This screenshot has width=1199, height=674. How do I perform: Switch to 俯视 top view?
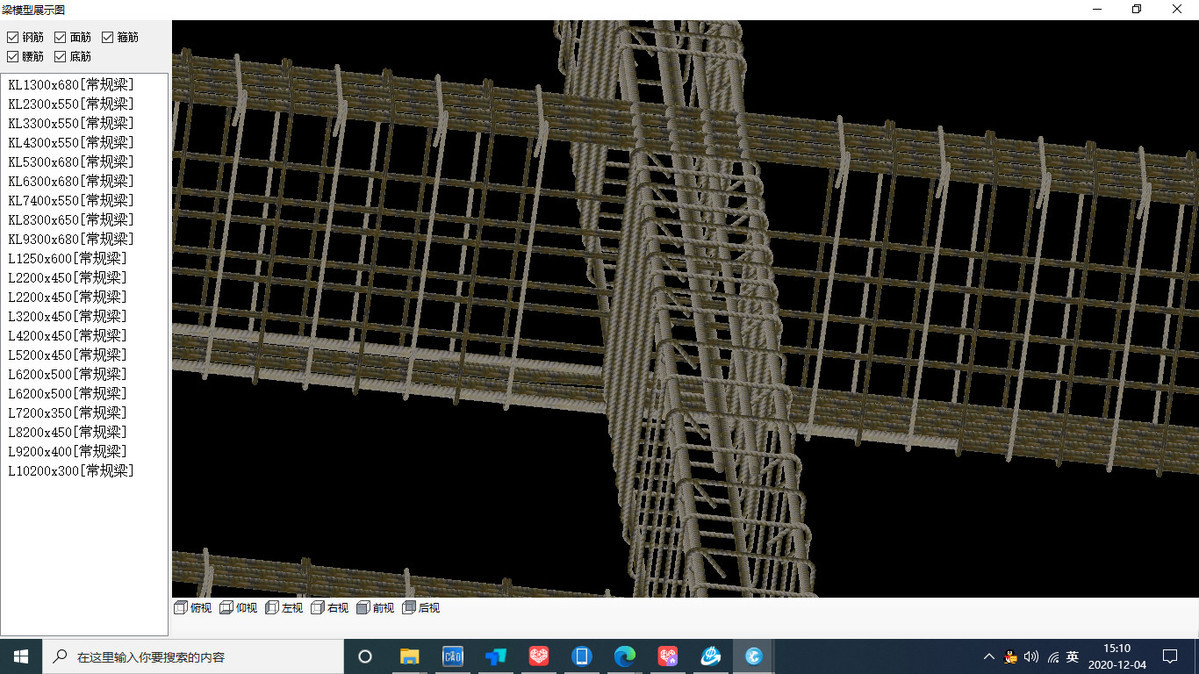[x=193, y=607]
